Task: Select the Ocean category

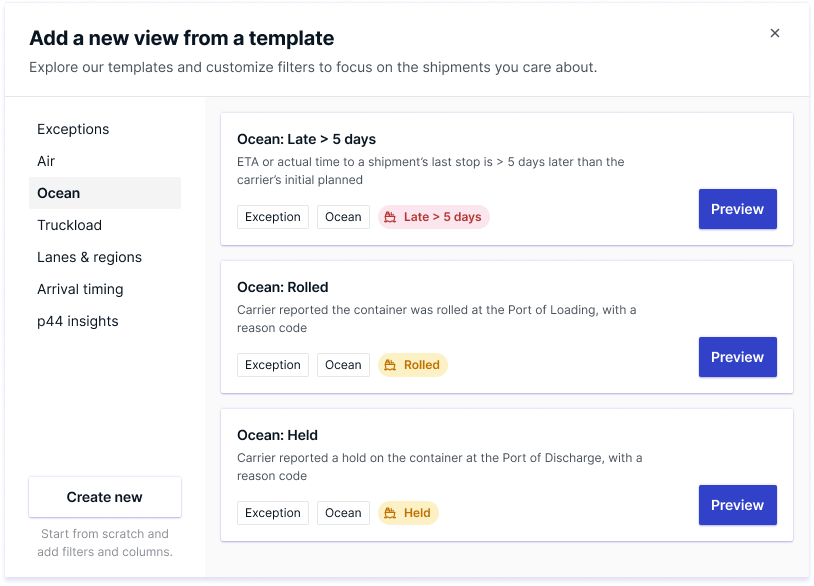Action: [x=105, y=193]
